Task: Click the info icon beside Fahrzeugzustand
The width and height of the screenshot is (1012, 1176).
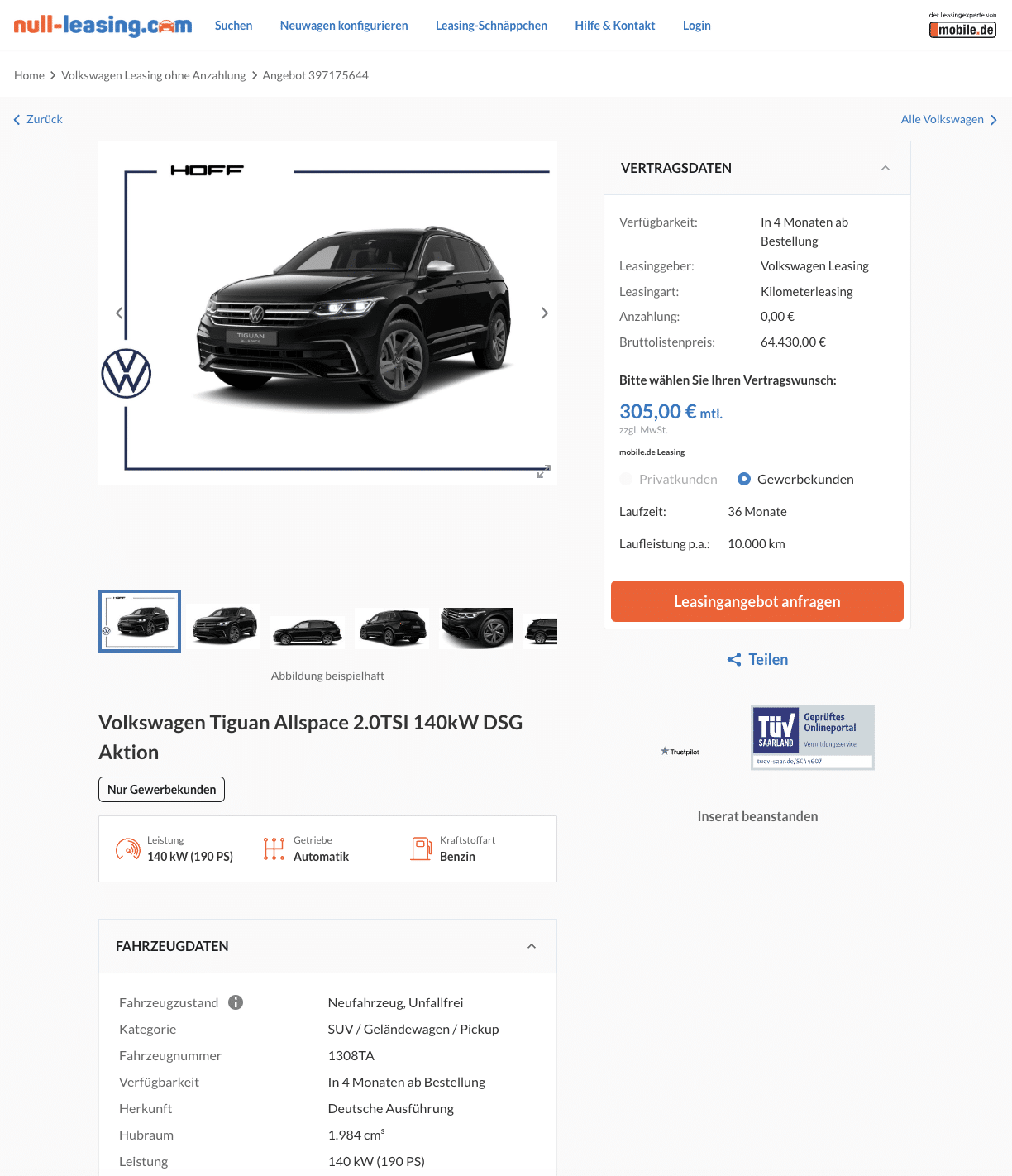Action: tap(236, 1002)
